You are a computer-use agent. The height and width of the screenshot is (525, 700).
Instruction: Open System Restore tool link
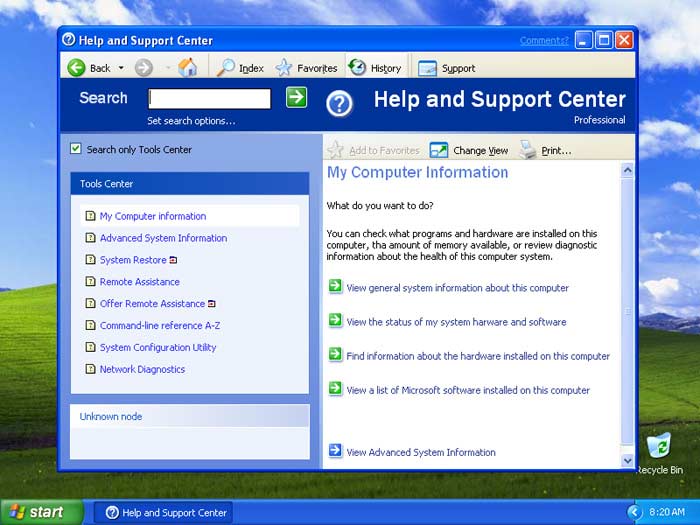(133, 260)
